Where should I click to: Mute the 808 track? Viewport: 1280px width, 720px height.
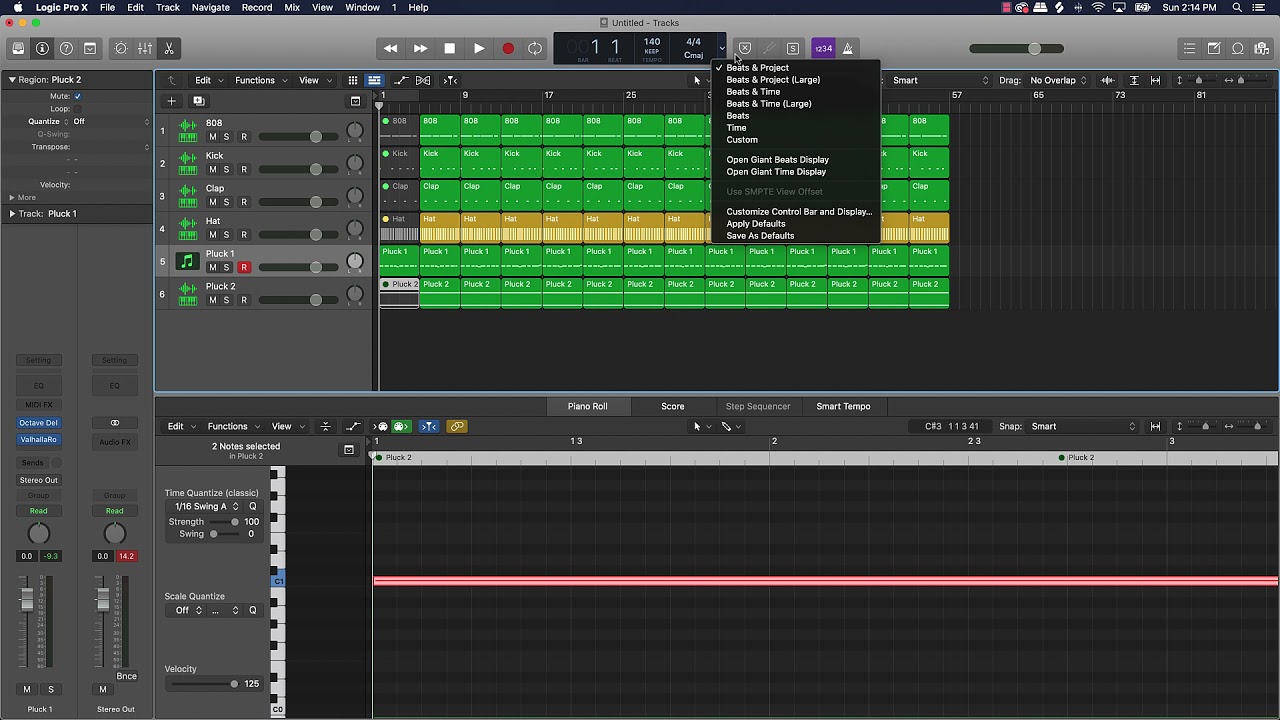point(212,137)
